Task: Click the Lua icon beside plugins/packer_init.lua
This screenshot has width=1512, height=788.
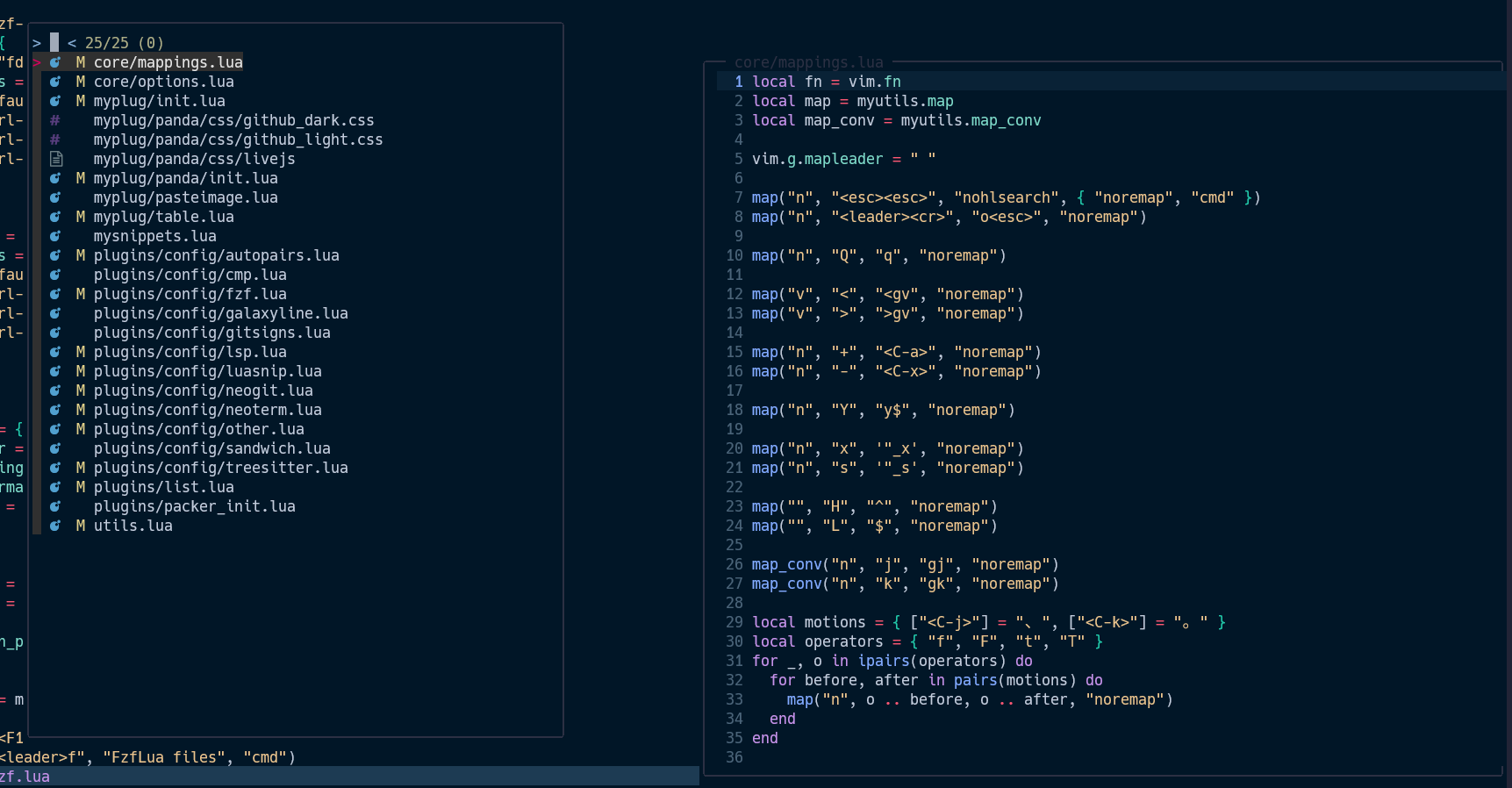Action: (x=55, y=506)
